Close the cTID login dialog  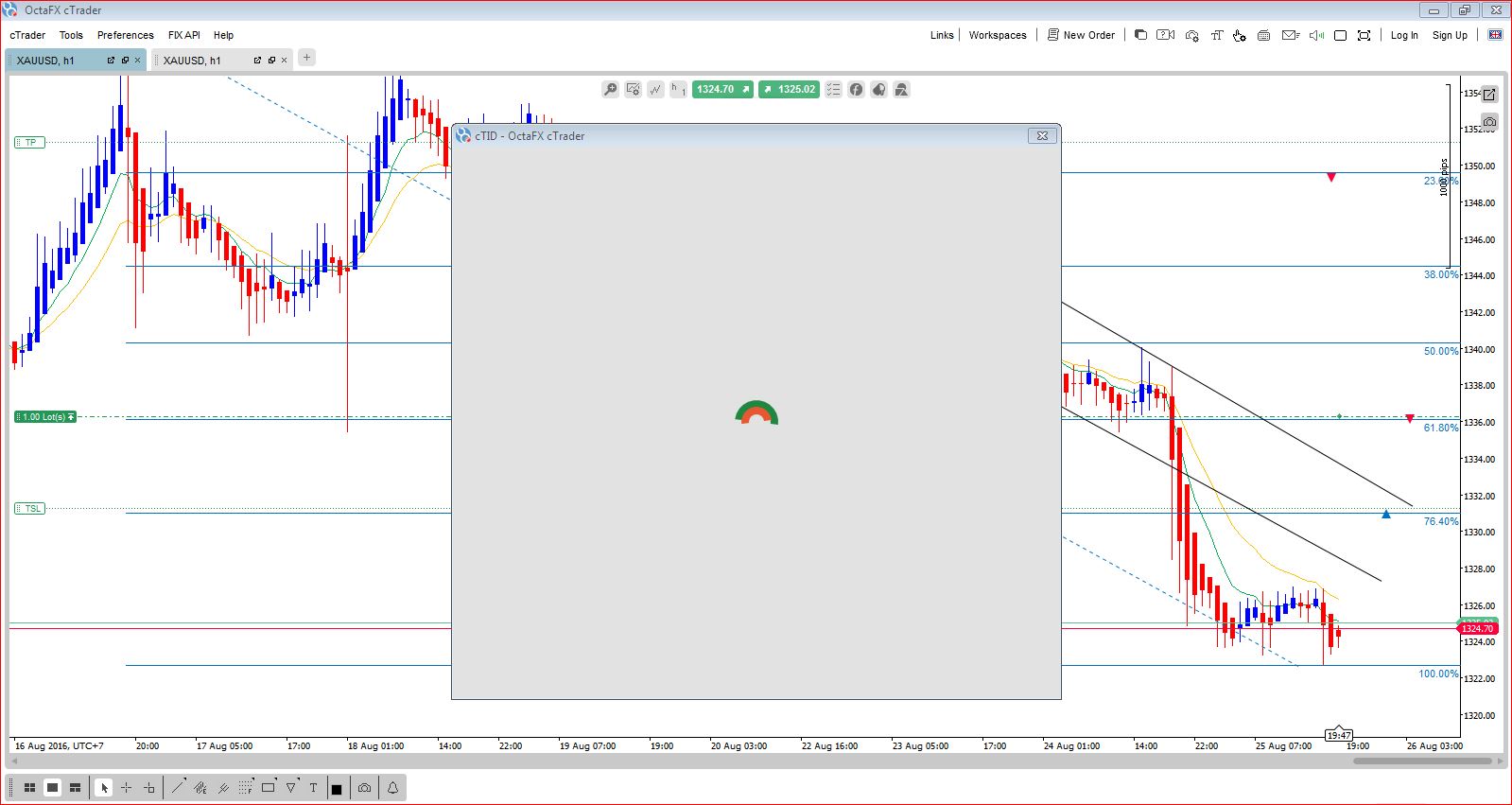1042,135
